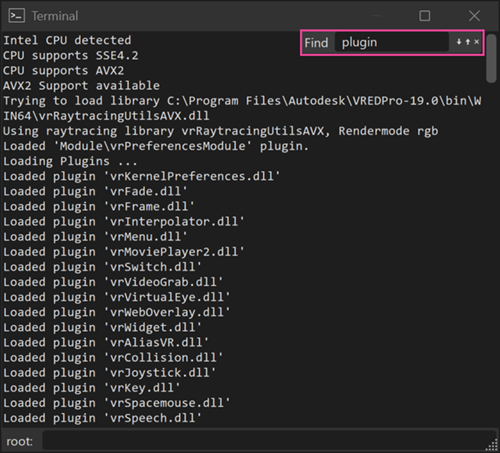This screenshot has width=500, height=453.
Task: Click line for 'vrFrame.dll'
Action: (x=99, y=207)
